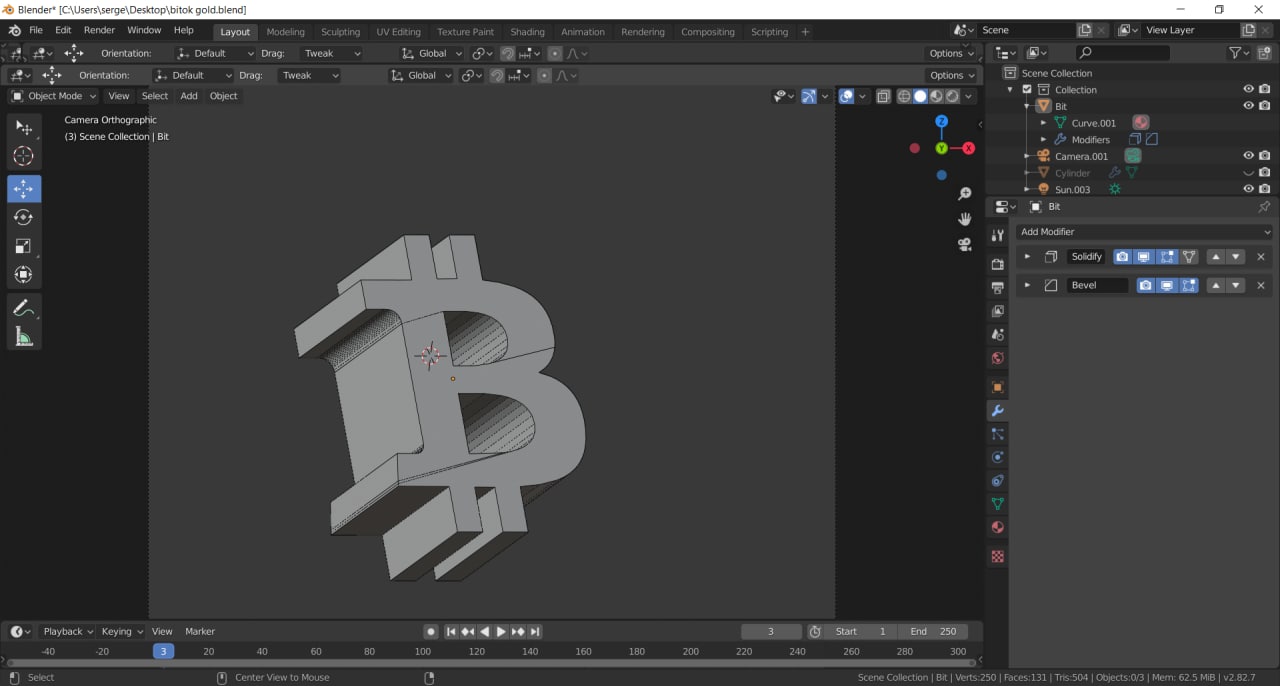The height and width of the screenshot is (686, 1280).
Task: Click the End frame 250 field
Action: [933, 632]
